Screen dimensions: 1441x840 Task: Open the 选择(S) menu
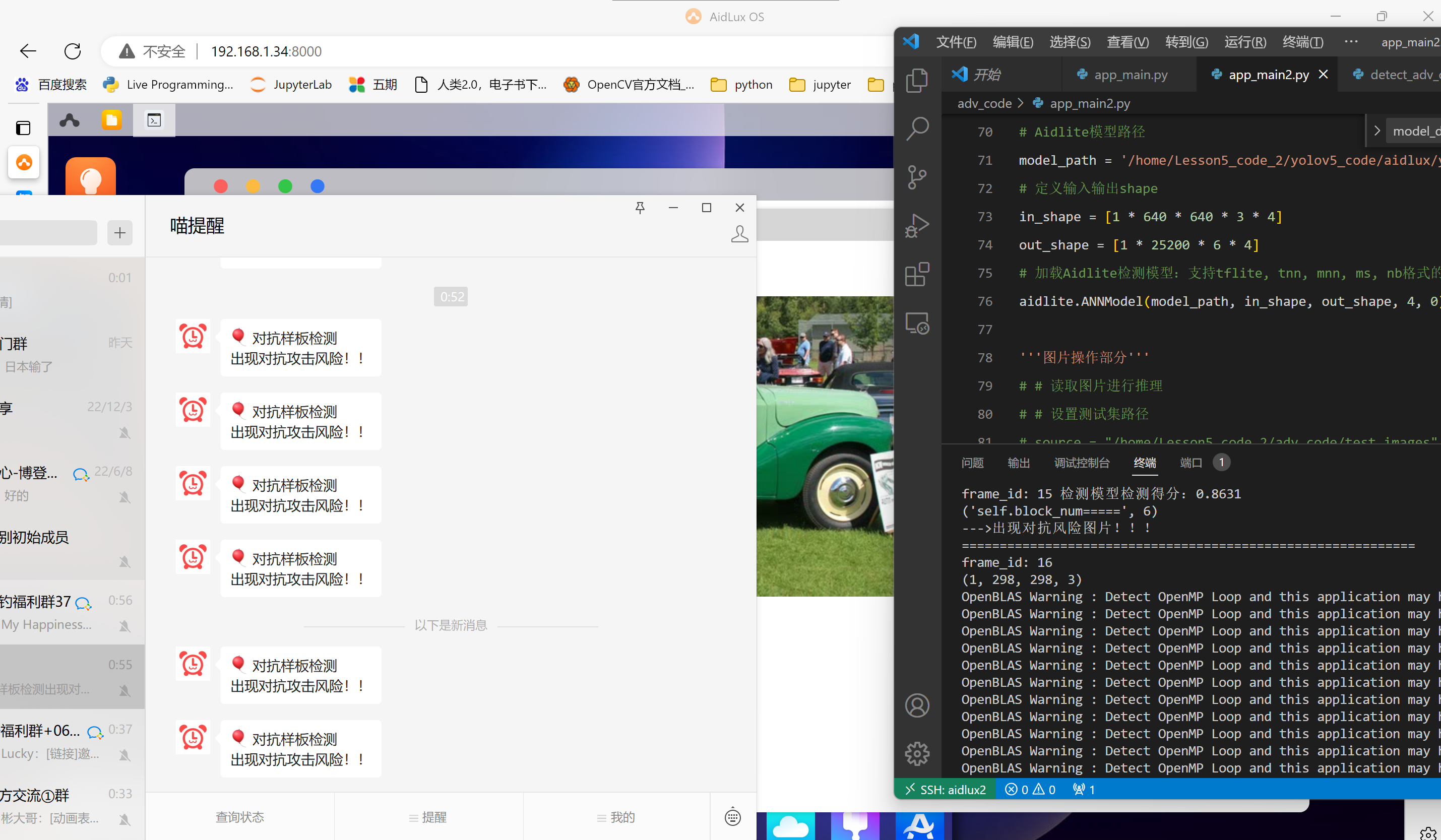pos(1070,42)
